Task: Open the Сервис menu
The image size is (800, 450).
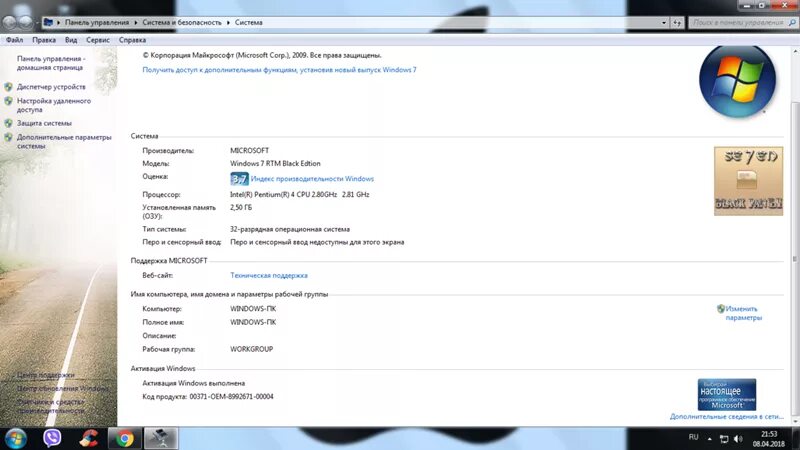Action: (x=97, y=40)
